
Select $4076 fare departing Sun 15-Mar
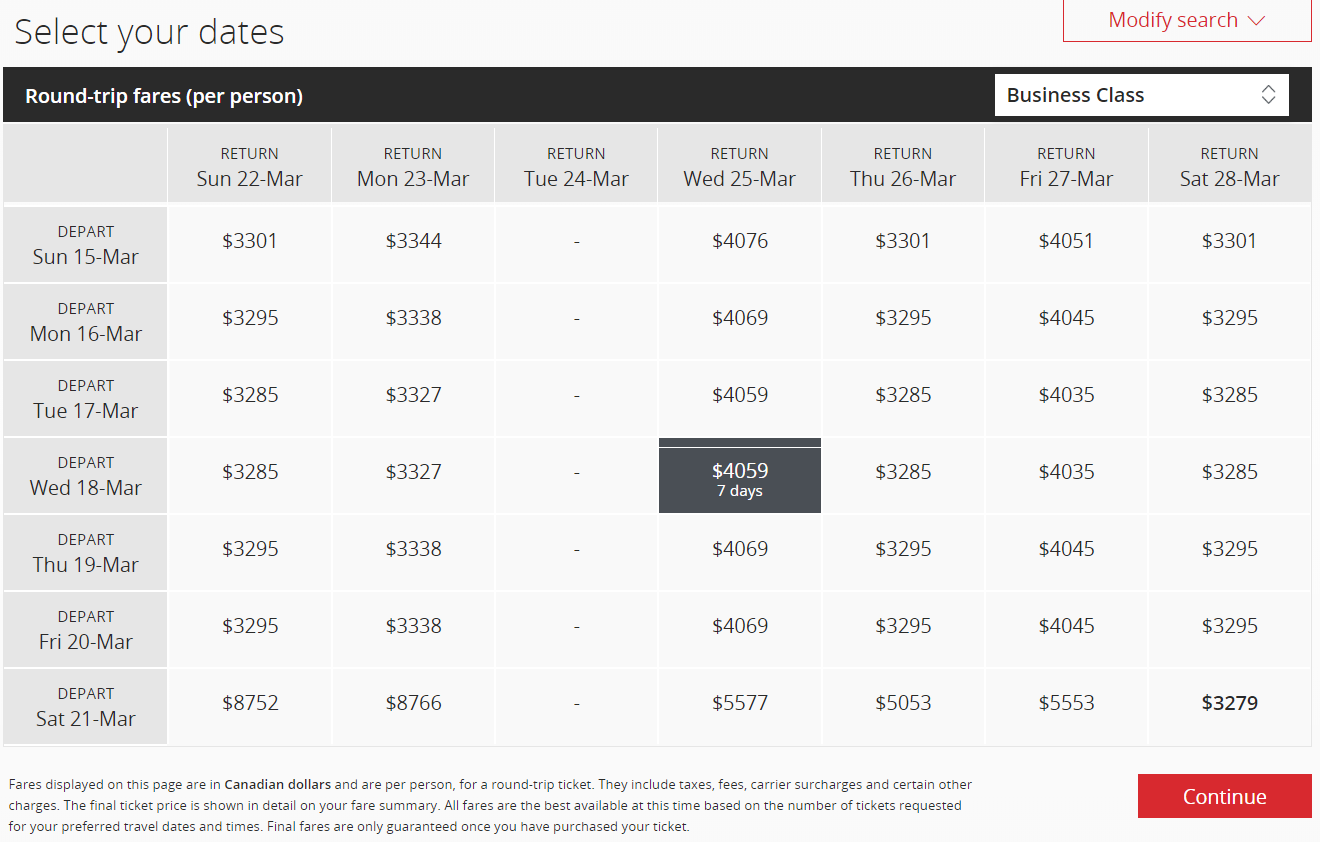pyautogui.click(x=740, y=241)
